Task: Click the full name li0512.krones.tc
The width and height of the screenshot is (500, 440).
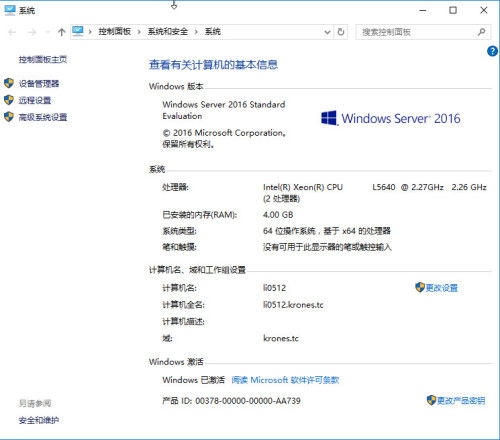Action: 293,305
